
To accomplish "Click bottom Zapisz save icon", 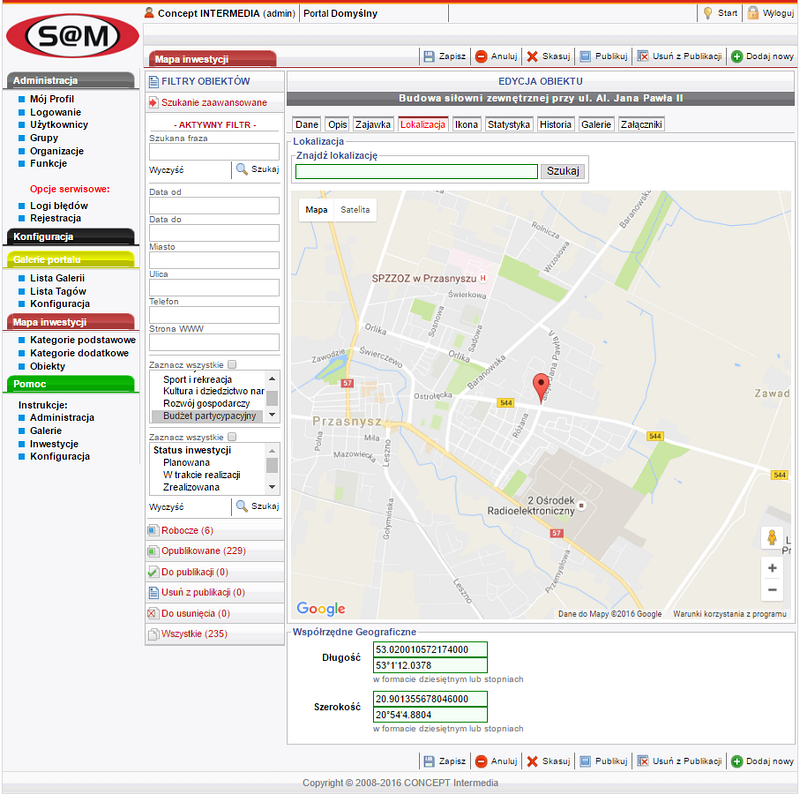I will [429, 761].
